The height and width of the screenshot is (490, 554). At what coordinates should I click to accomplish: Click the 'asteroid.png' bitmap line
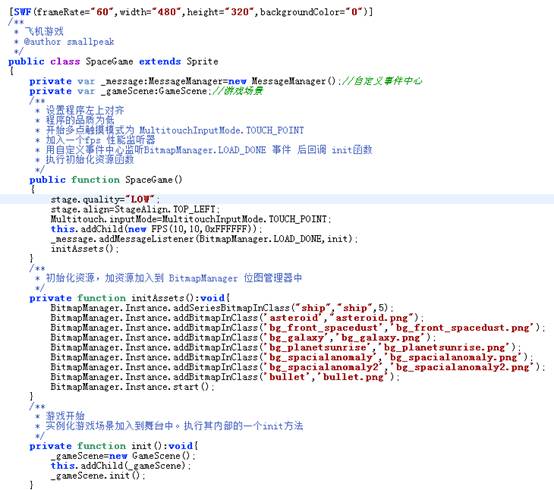click(x=236, y=318)
